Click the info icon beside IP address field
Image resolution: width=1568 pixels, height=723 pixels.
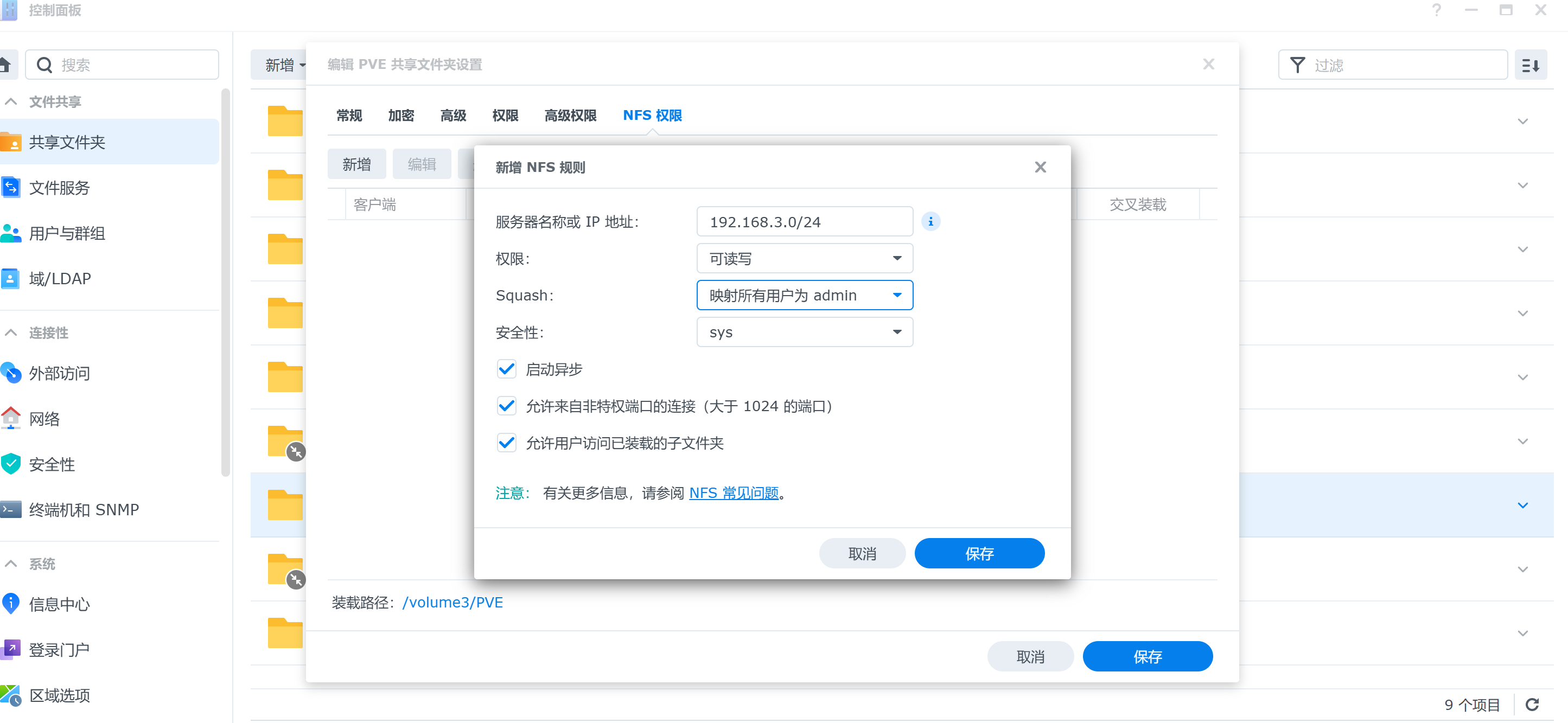point(930,221)
